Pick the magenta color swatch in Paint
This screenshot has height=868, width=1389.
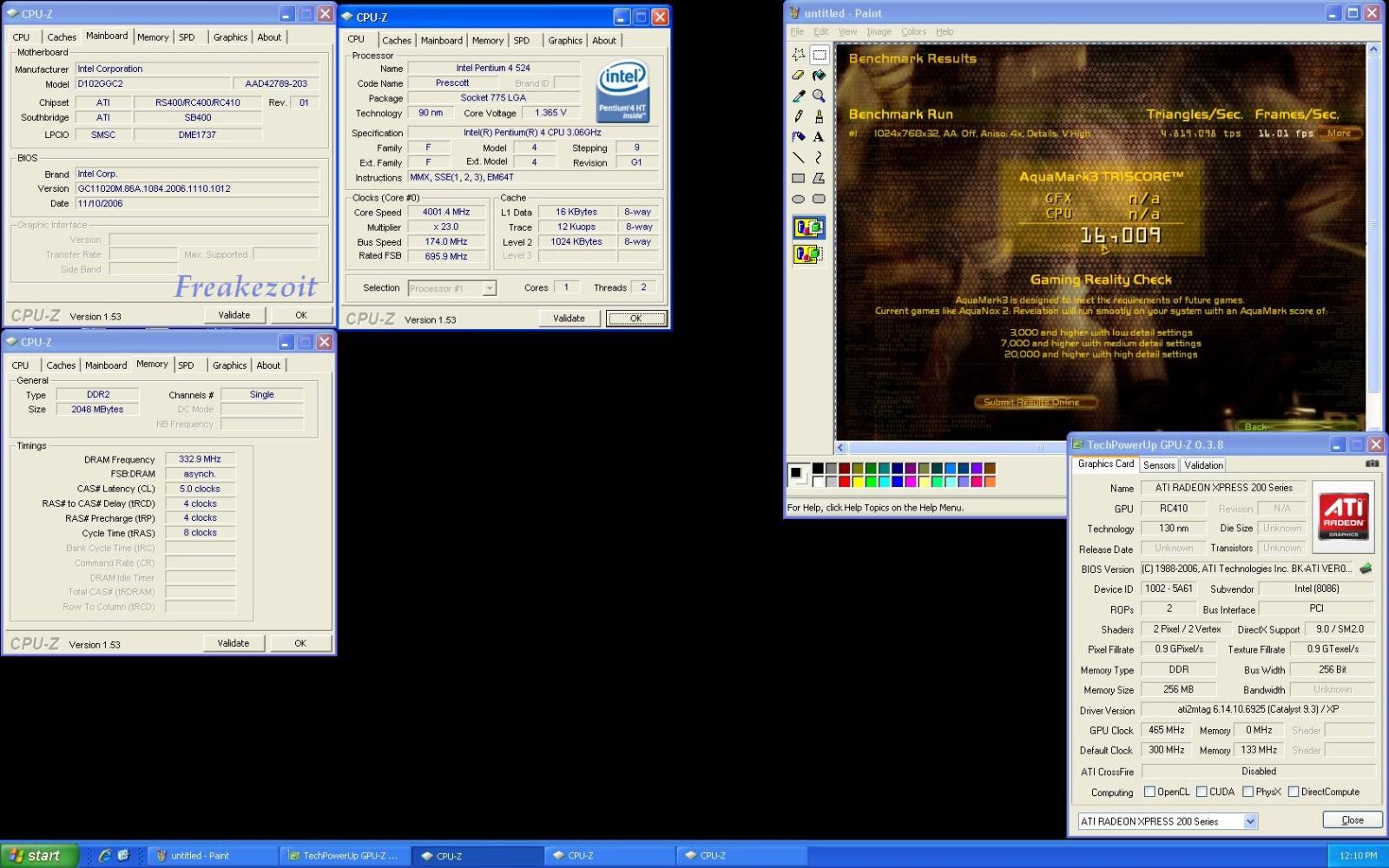tap(911, 482)
